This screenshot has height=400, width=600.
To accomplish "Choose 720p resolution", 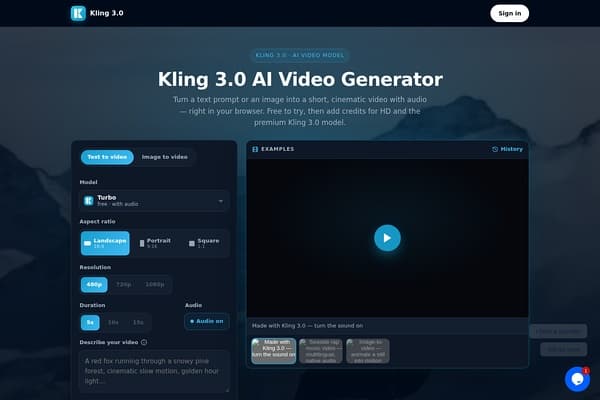I will point(124,284).
